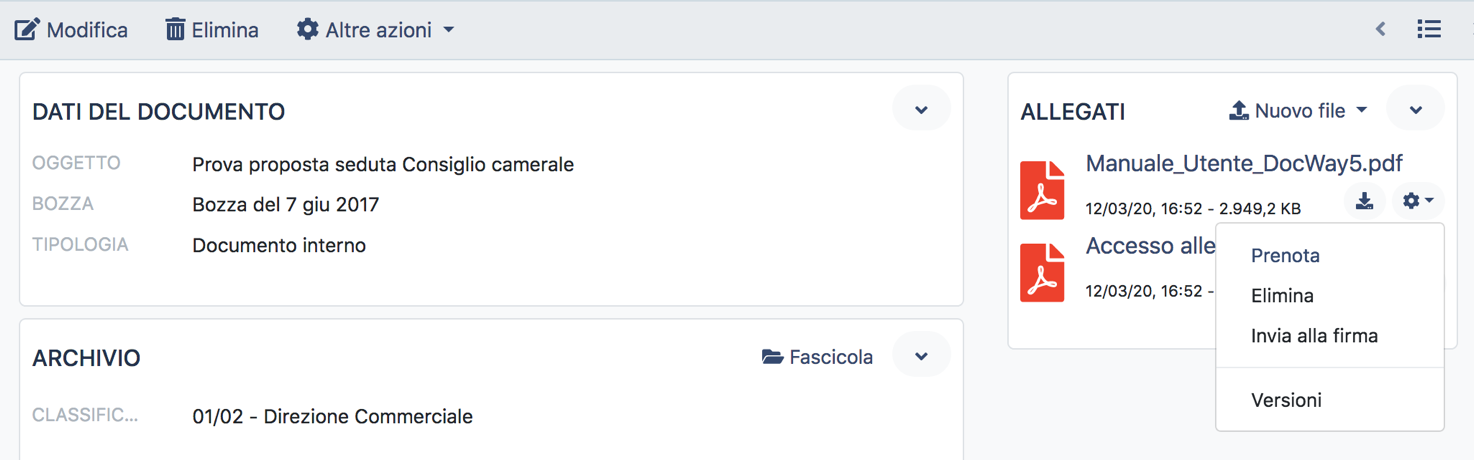Open the Manuale_Utente_DocWay5.pdf link
The height and width of the screenshot is (460, 1474).
tap(1243, 164)
